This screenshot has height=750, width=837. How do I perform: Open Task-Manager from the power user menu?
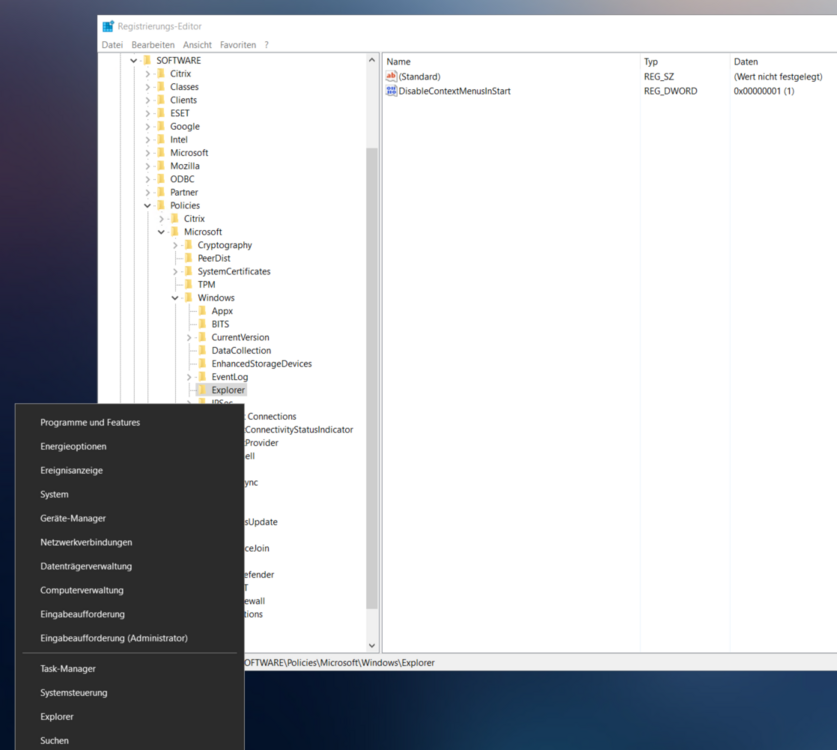tap(68, 668)
